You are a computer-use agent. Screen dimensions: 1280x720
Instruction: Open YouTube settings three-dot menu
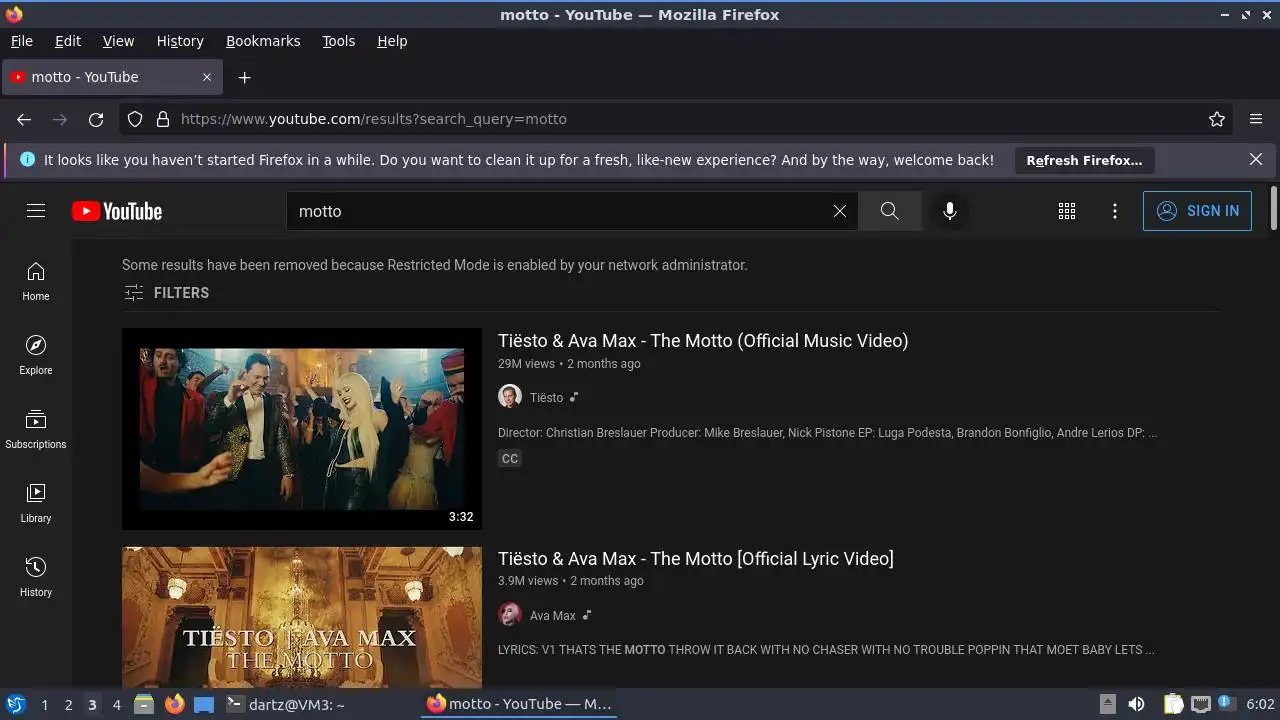(1115, 211)
